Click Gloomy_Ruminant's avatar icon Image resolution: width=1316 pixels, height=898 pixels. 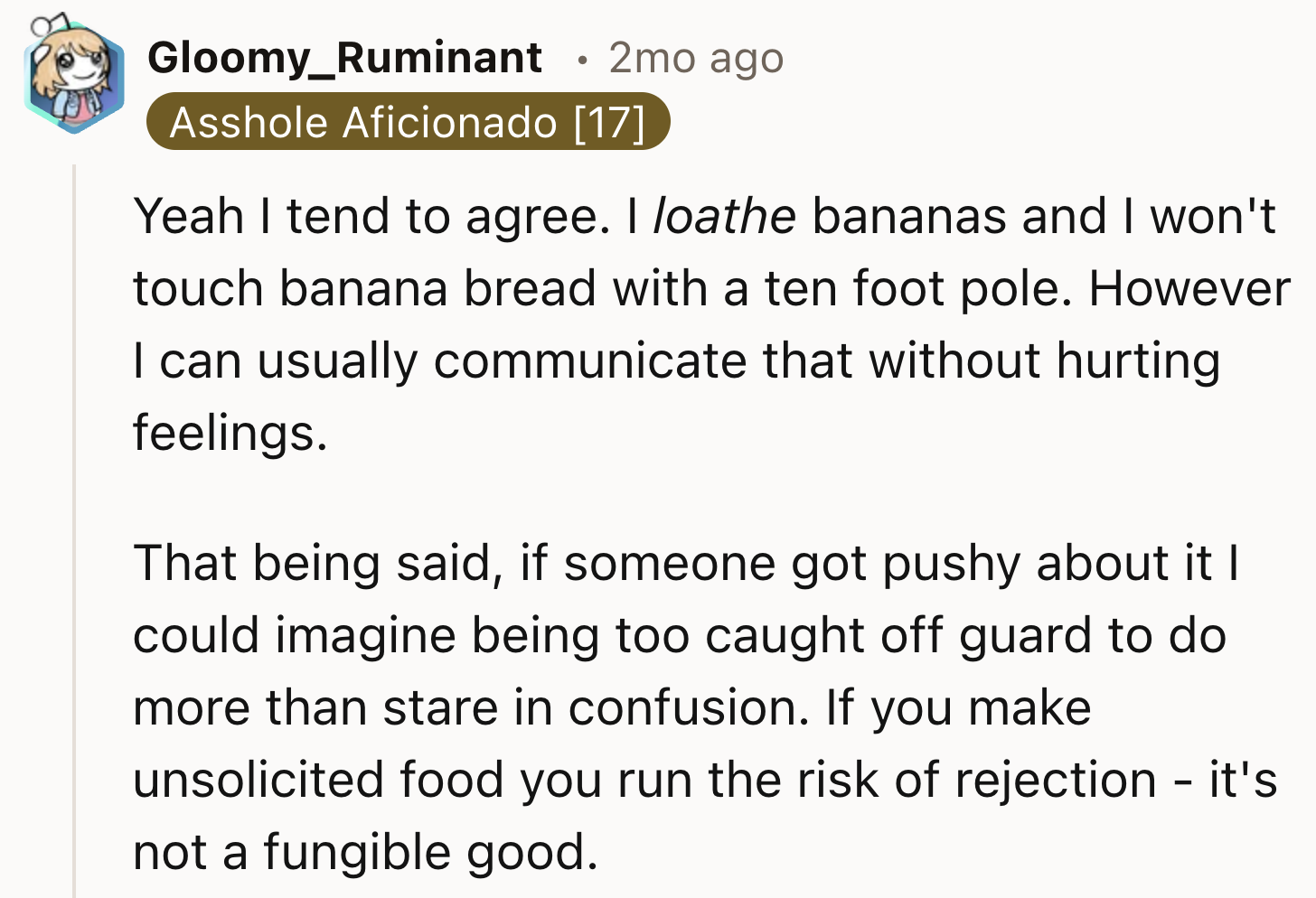[74, 75]
